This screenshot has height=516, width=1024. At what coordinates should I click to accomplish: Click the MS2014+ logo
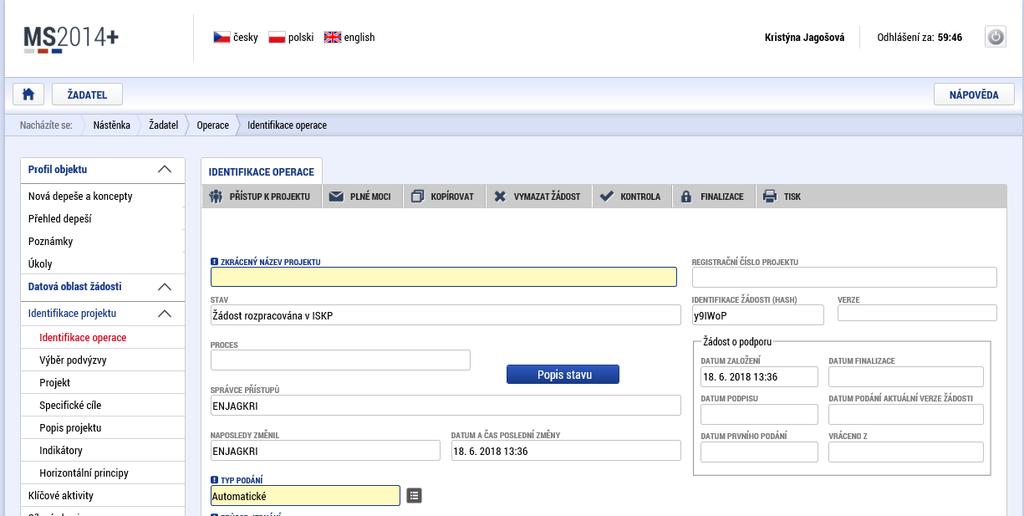click(x=71, y=39)
